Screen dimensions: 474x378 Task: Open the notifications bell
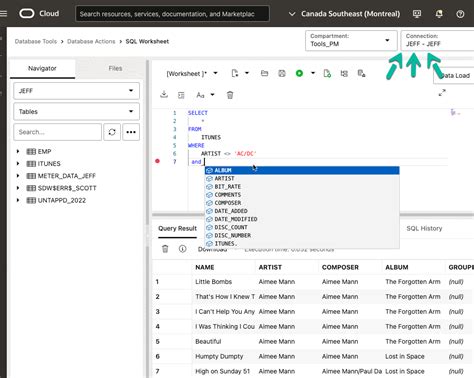pos(439,14)
